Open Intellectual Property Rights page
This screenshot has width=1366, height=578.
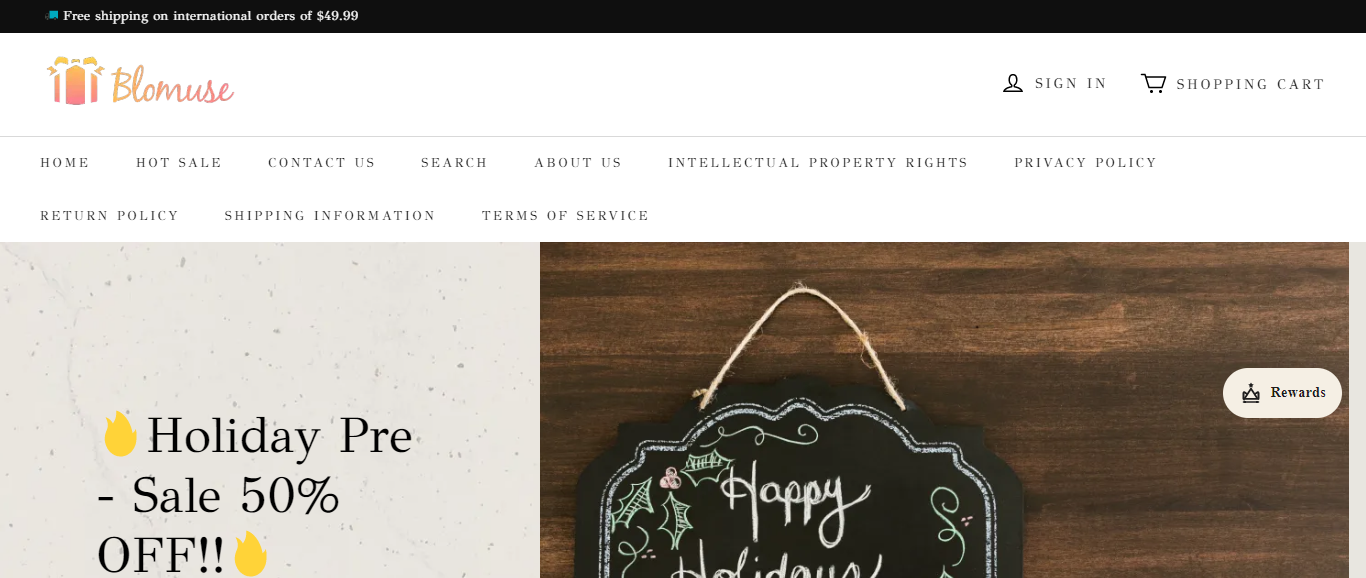pyautogui.click(x=818, y=163)
